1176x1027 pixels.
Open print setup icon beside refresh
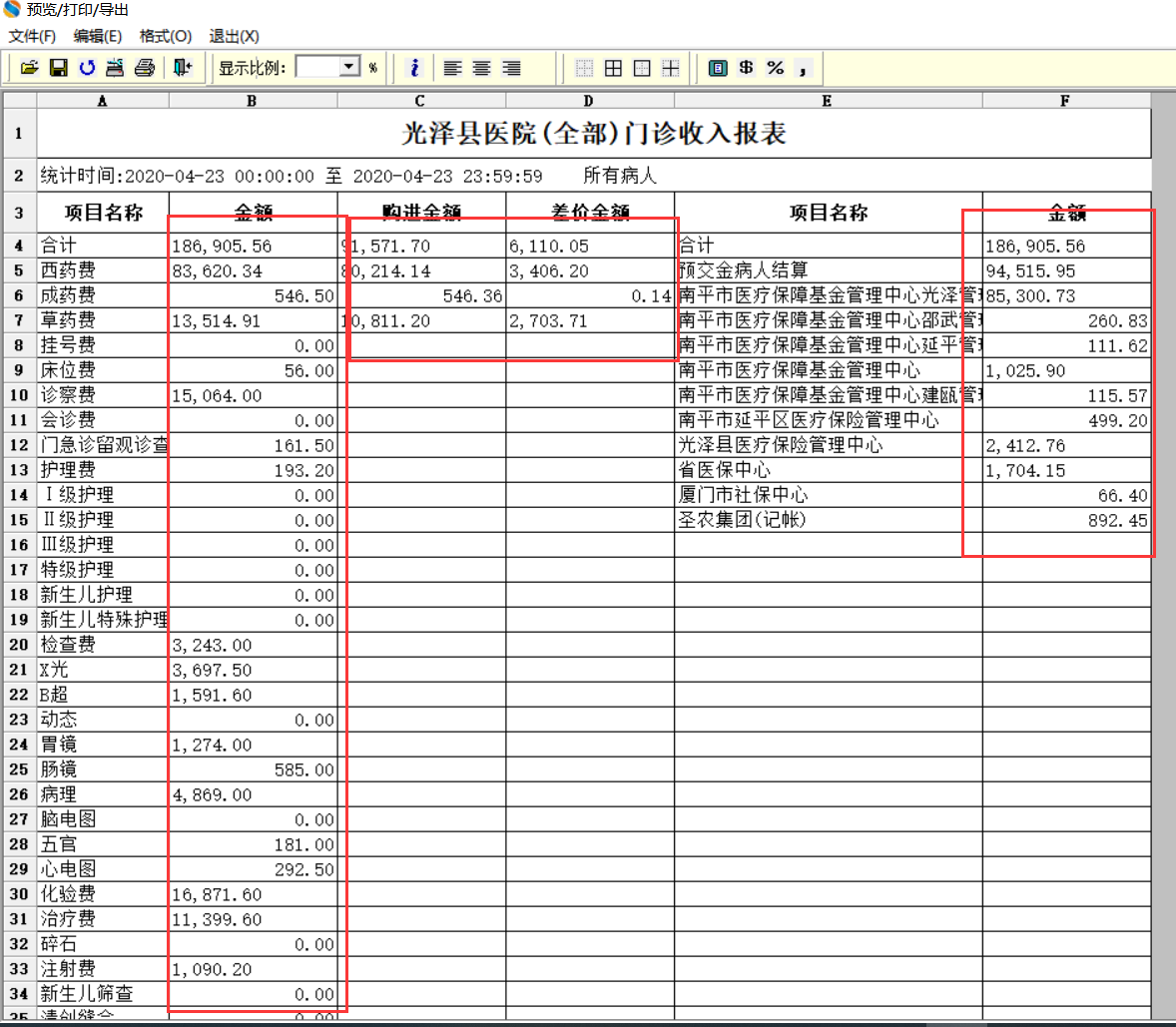click(x=115, y=68)
